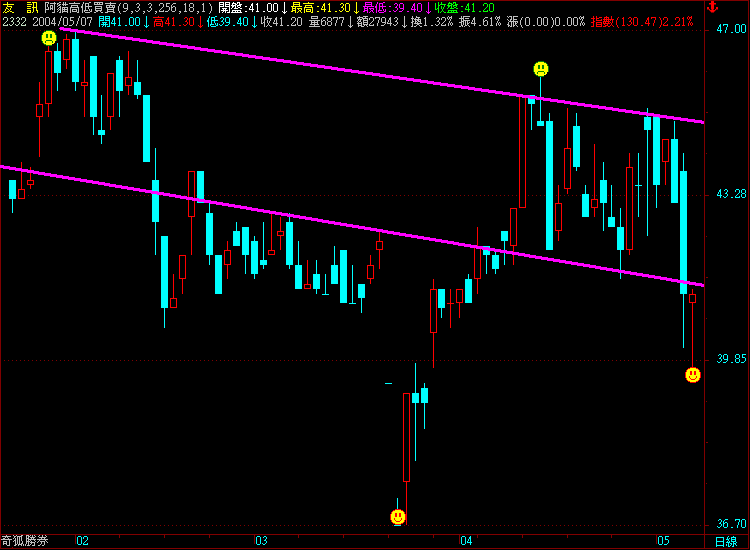Click the 02 month label on the time axis
This screenshot has height=550, width=750.
pos(82,541)
